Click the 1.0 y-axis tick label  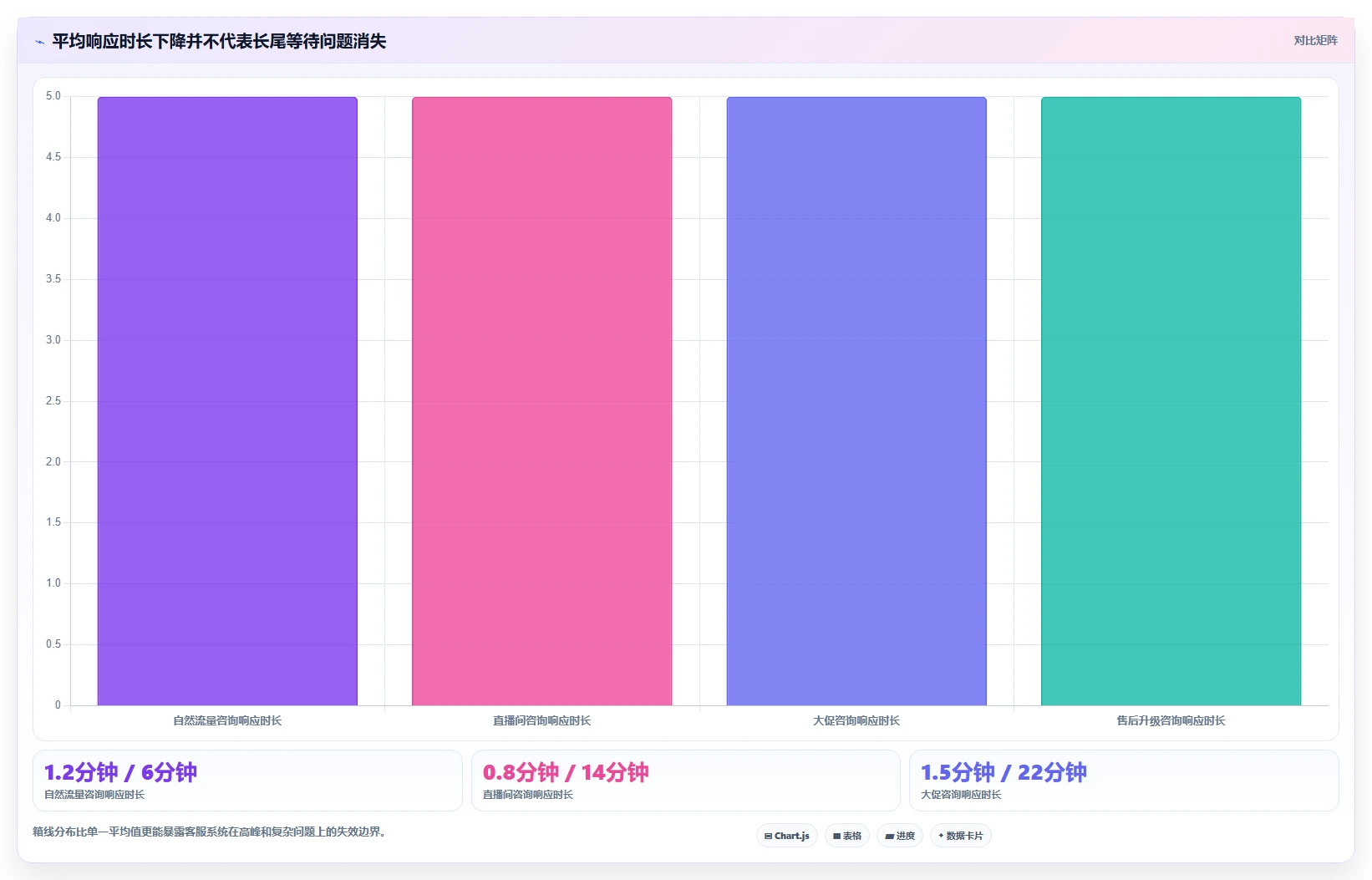point(53,583)
